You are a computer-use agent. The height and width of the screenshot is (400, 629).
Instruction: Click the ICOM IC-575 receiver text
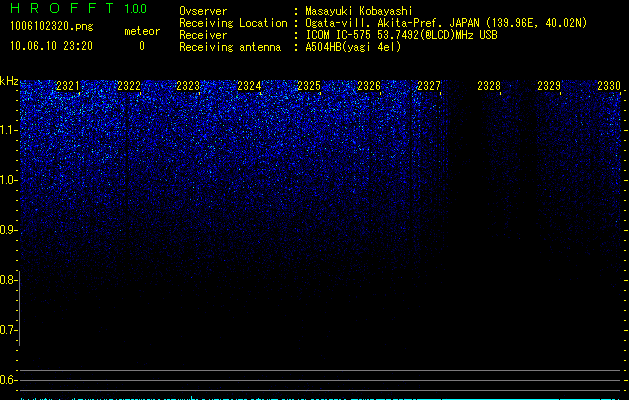pos(401,35)
